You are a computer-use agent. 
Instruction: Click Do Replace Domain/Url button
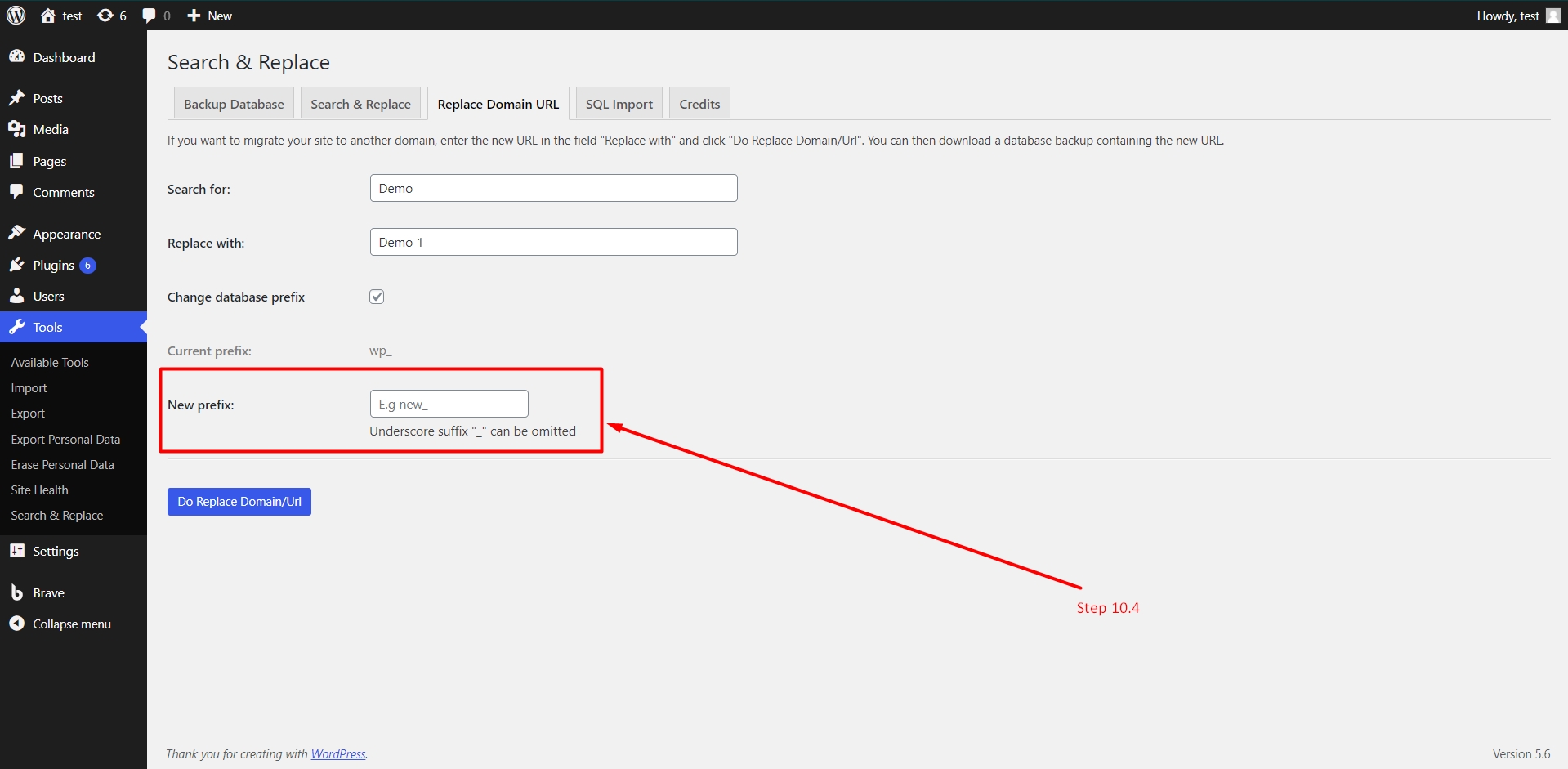(x=239, y=502)
